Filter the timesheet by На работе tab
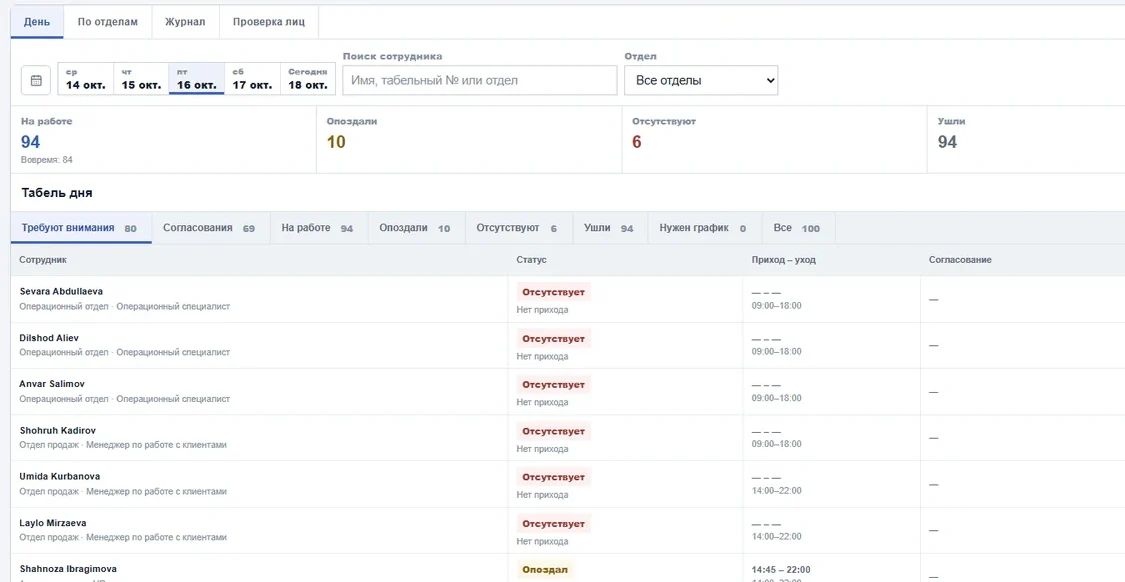The image size is (1125, 582). [318, 228]
